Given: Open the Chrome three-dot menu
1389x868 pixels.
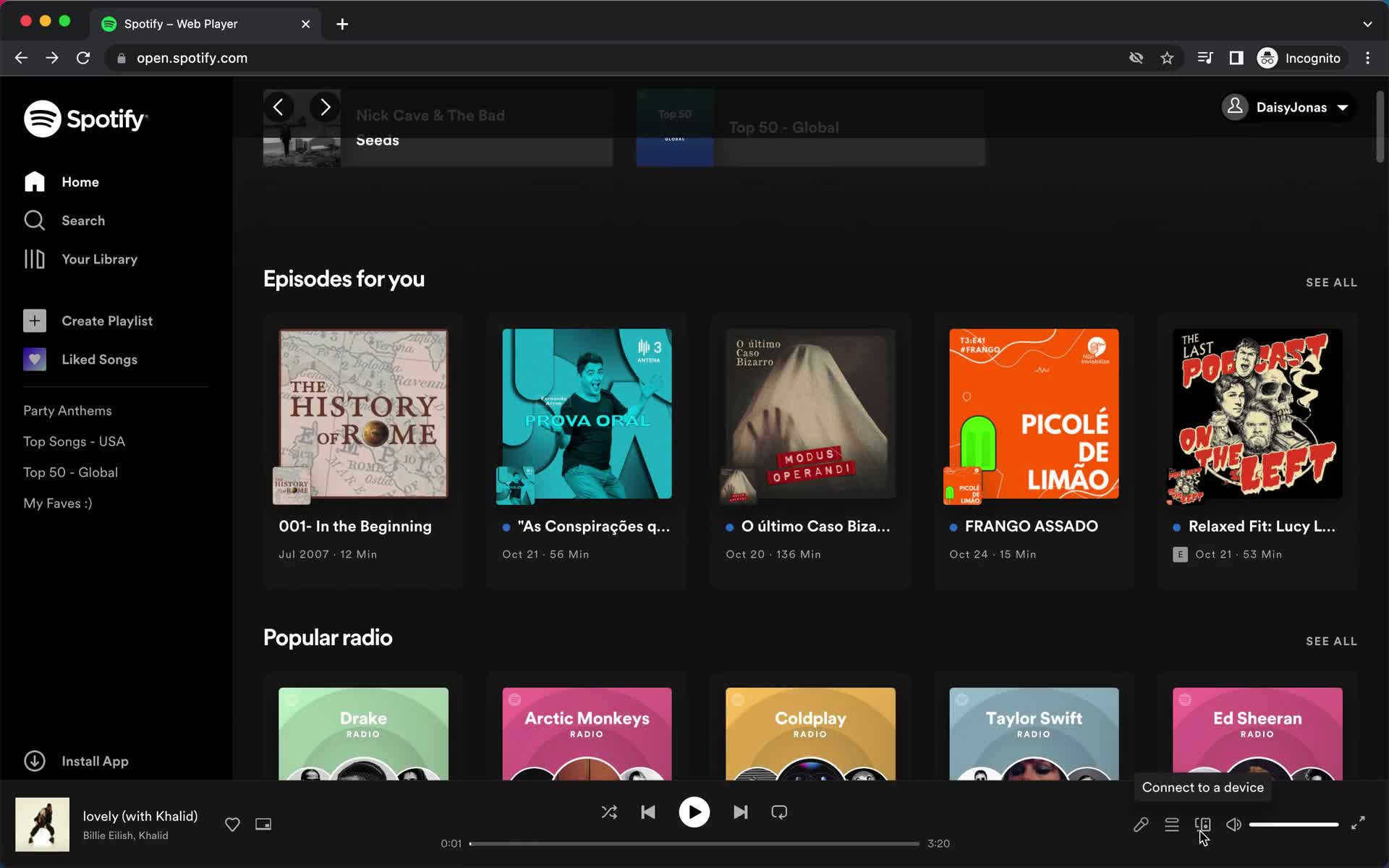Looking at the screenshot, I should coord(1367,58).
